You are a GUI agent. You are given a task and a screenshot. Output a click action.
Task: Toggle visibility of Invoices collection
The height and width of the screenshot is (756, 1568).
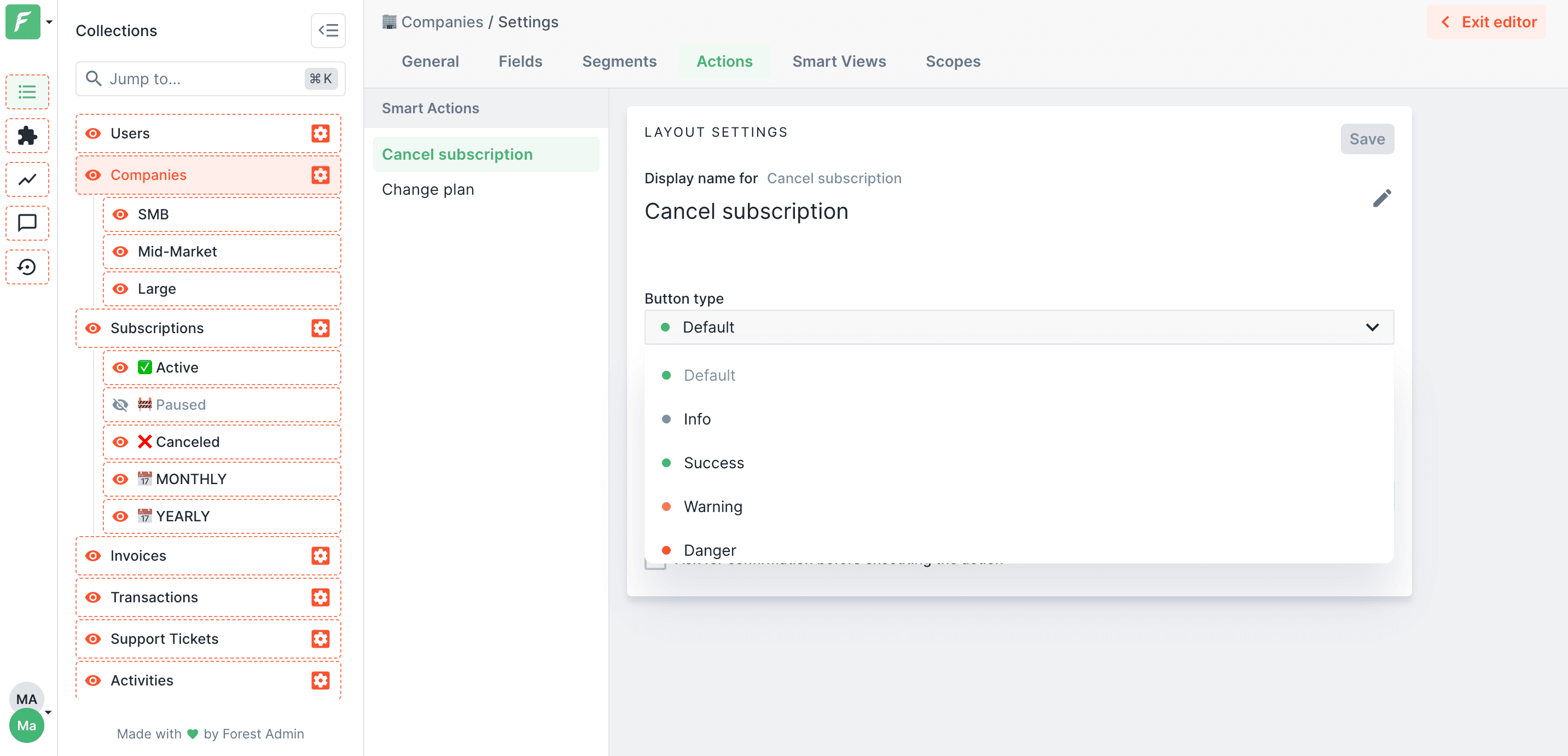pos(93,556)
